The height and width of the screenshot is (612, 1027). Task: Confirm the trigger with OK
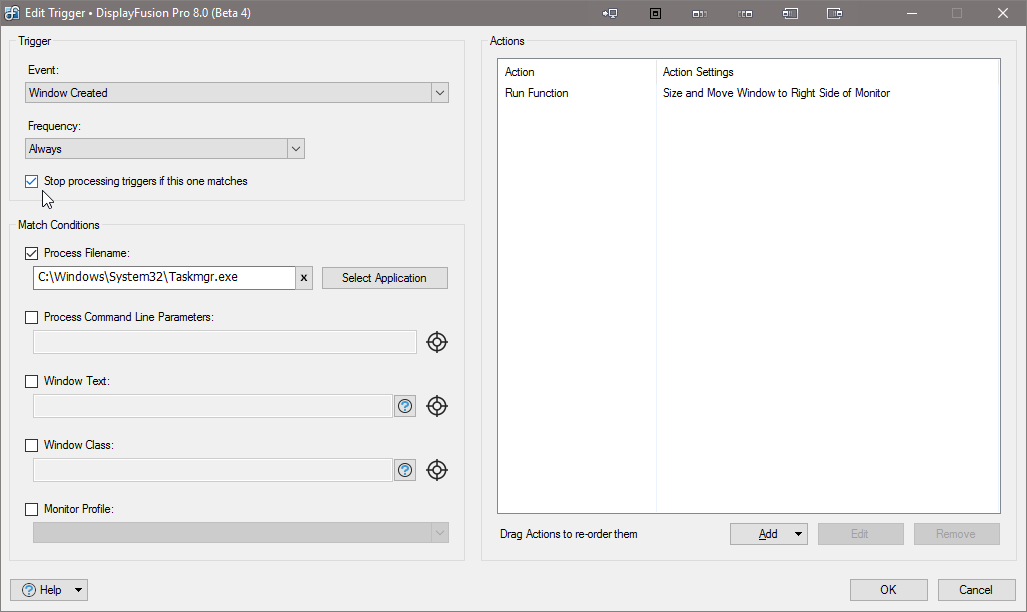tap(888, 590)
